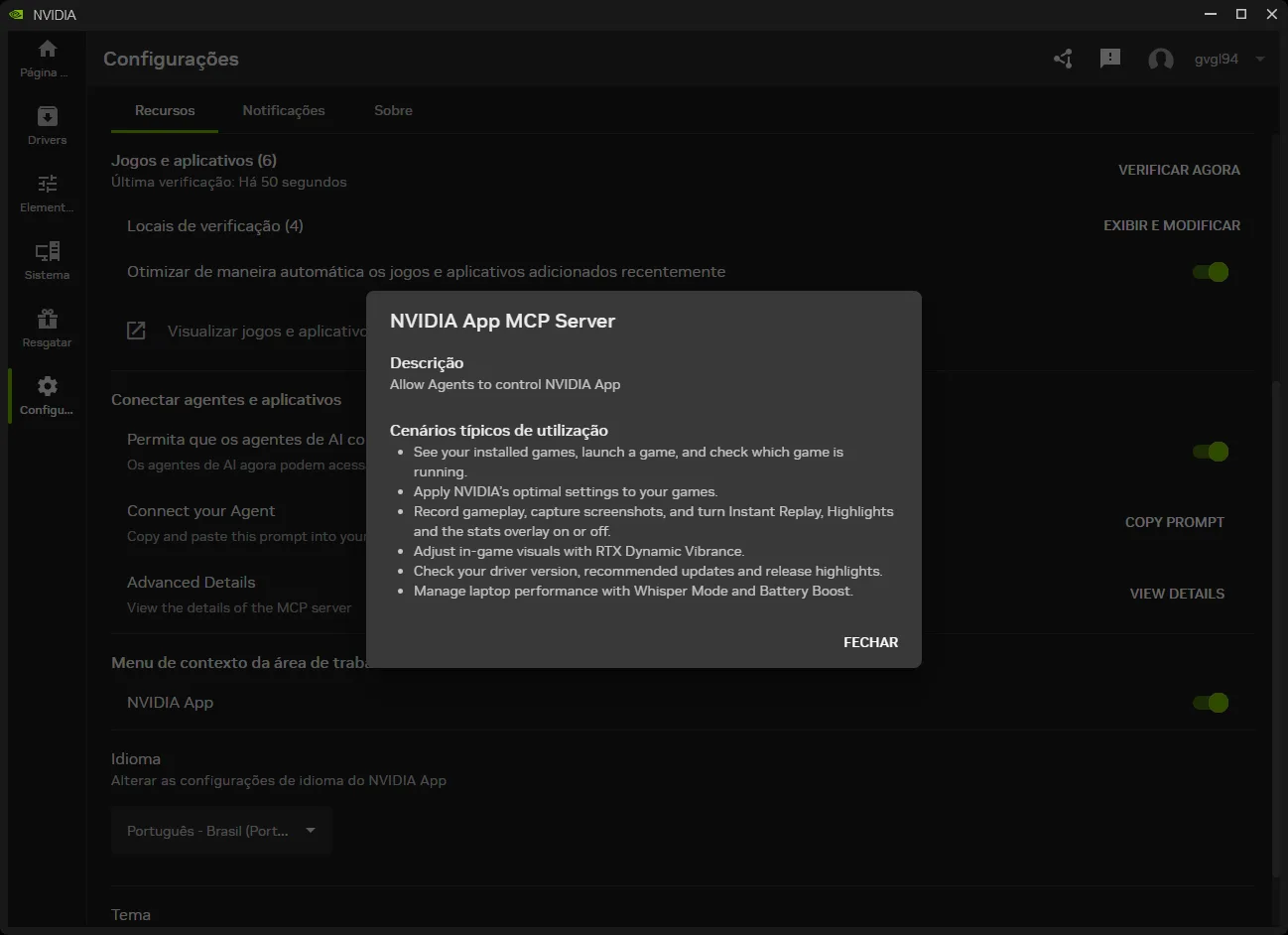The width and height of the screenshot is (1288, 935).
Task: Click the Tema section heading
Action: 131,914
